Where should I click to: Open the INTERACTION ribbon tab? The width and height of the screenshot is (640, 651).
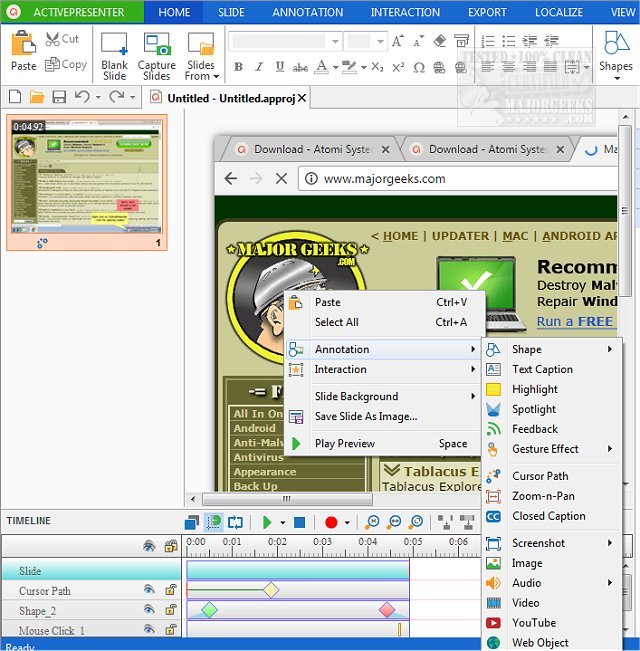pos(405,12)
